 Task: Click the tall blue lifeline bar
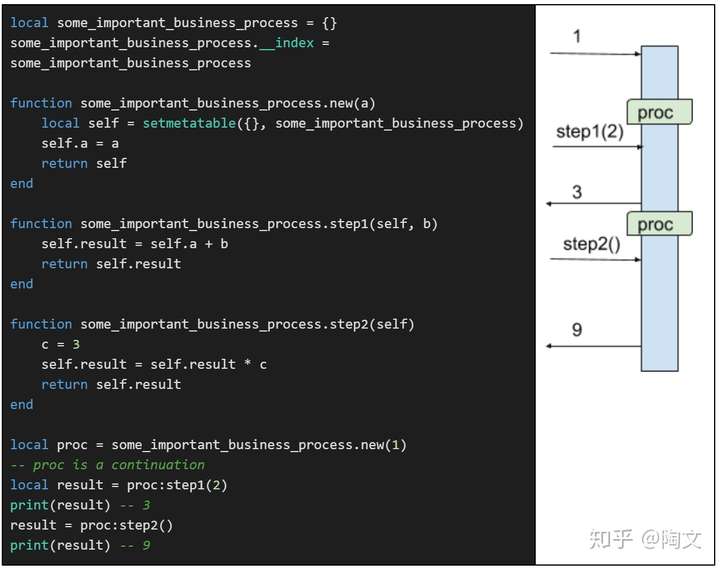coord(659,300)
